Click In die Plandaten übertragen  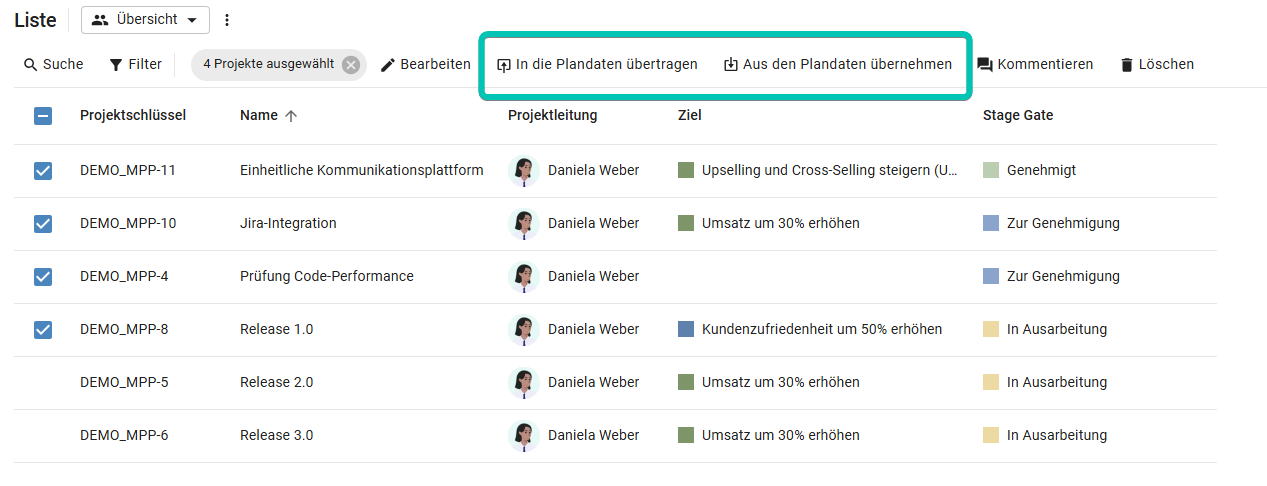click(597, 64)
